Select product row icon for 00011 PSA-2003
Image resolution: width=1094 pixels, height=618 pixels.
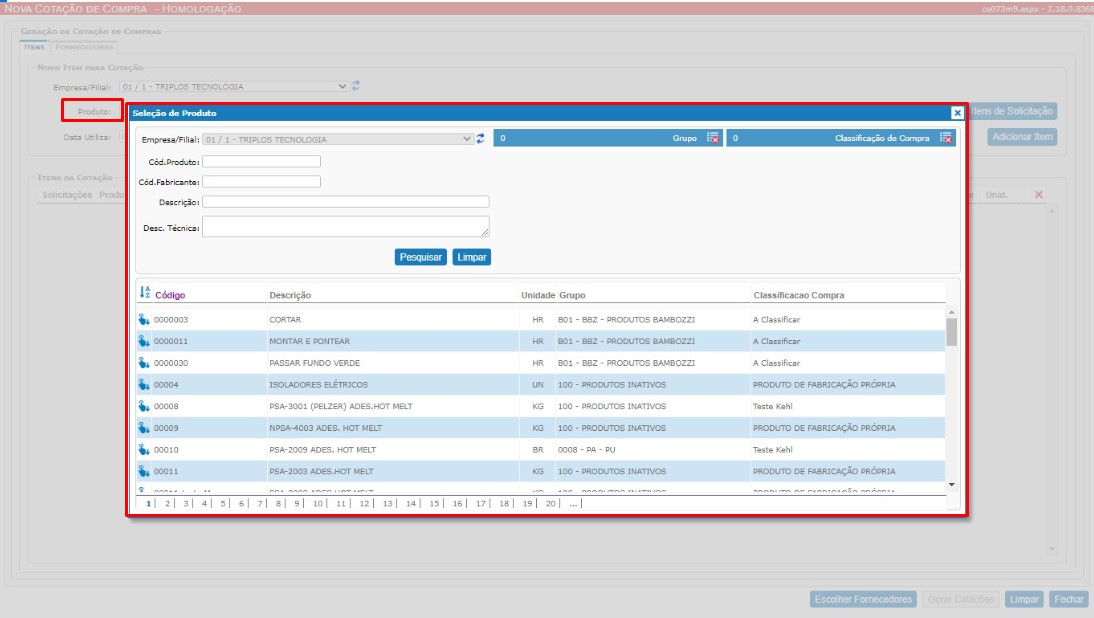pos(144,471)
